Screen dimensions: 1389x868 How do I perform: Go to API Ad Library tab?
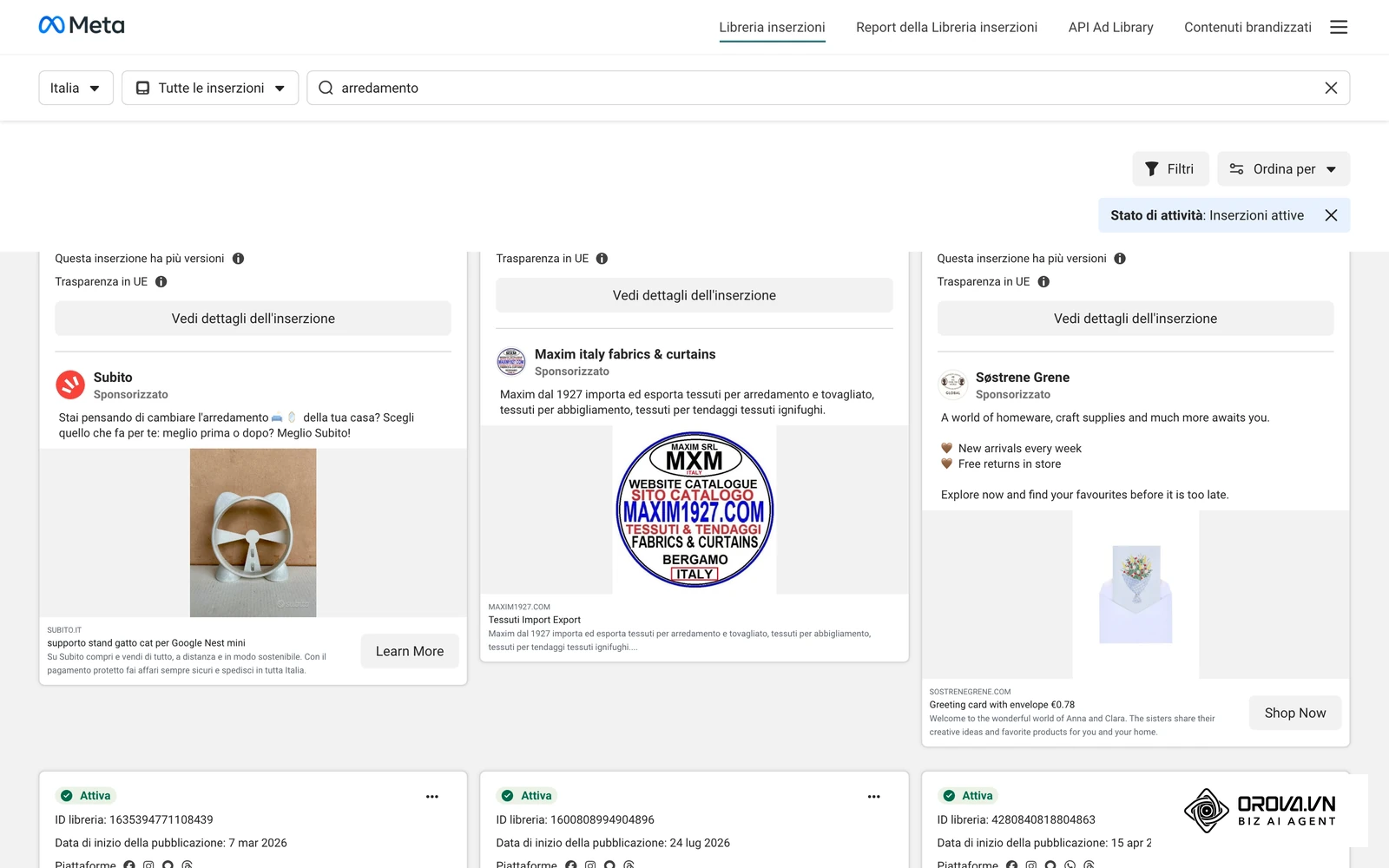click(1110, 27)
